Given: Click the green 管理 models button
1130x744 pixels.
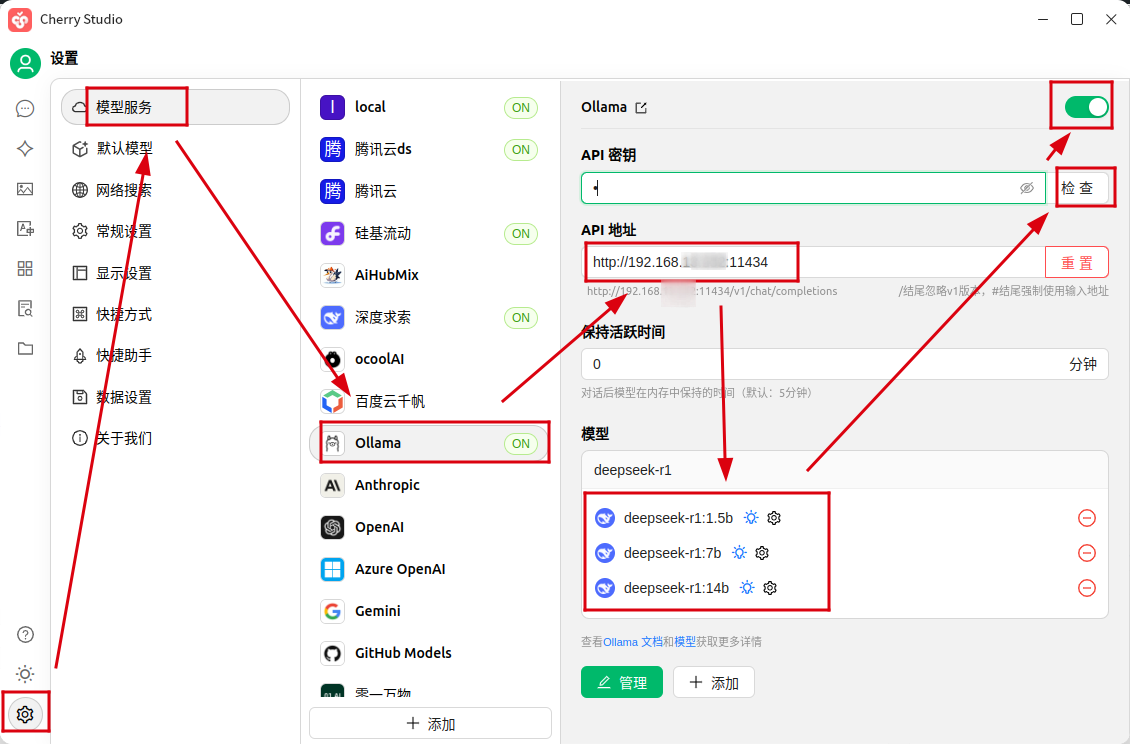Looking at the screenshot, I should pyautogui.click(x=621, y=682).
